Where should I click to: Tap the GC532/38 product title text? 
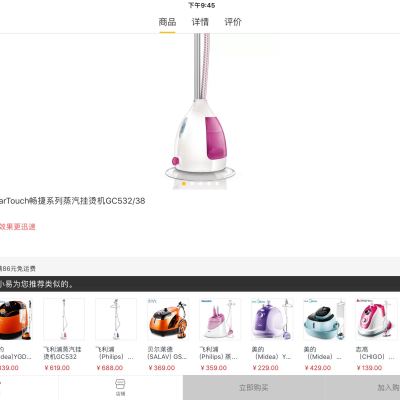click(73, 201)
